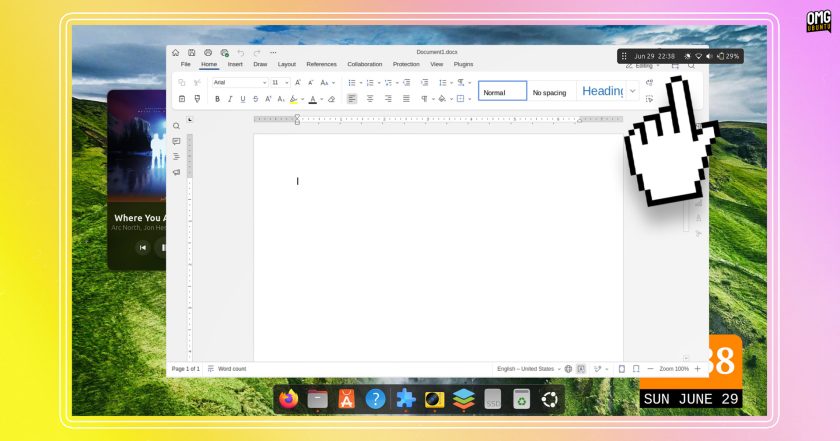This screenshot has height=441, width=840.
Task: Click the quick print icon
Action: pyautogui.click(x=224, y=53)
